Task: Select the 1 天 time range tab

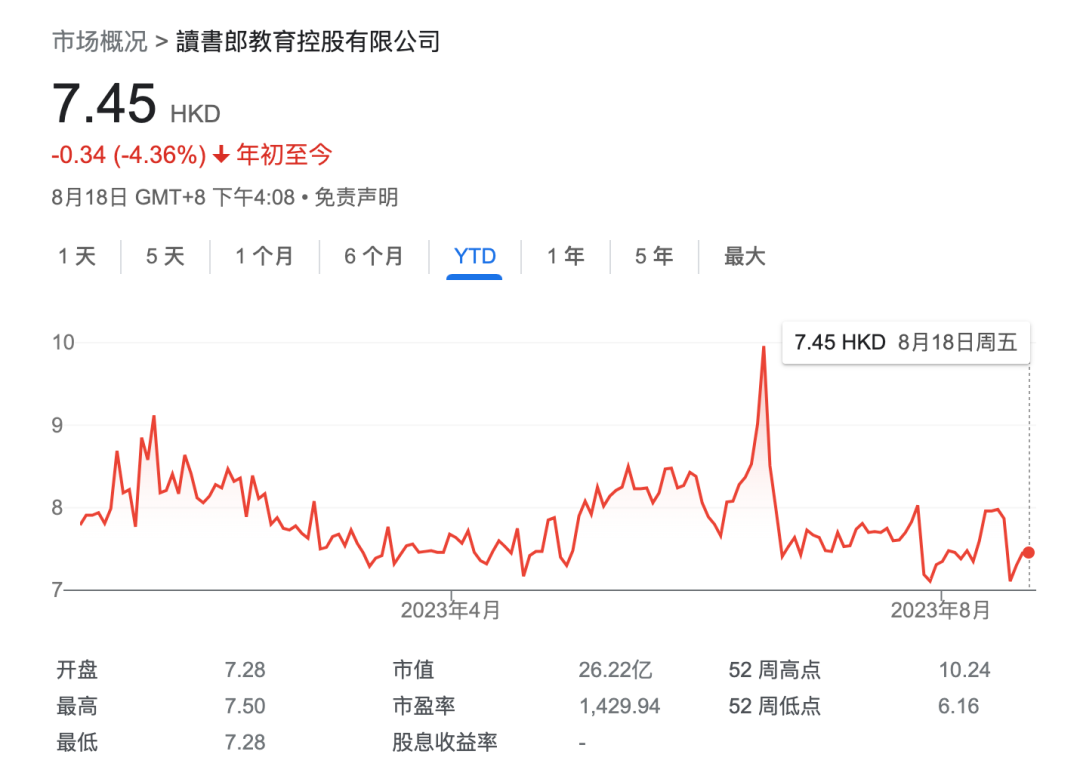Action: [x=76, y=256]
